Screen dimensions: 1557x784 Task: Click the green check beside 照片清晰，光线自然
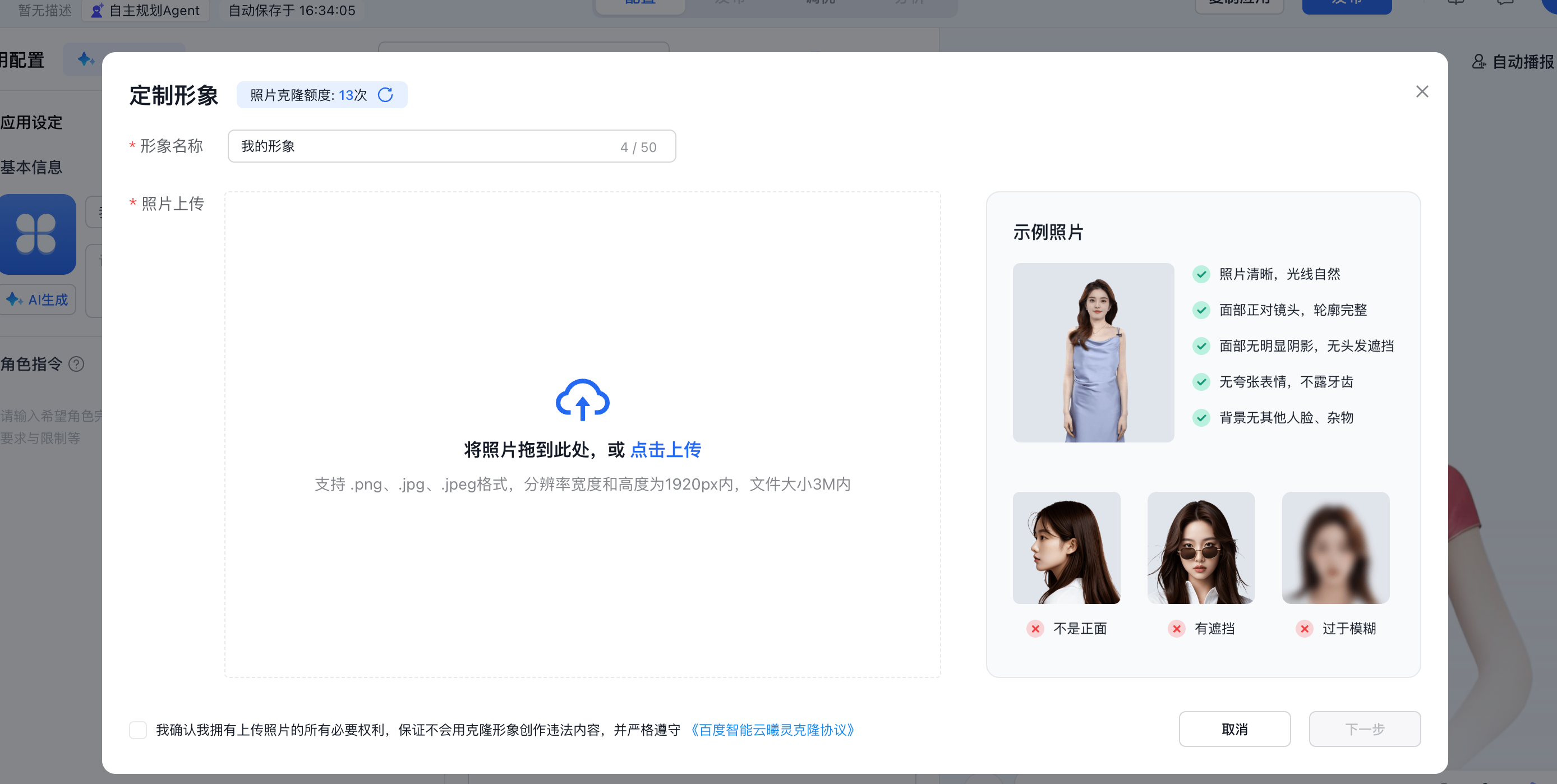coord(1201,274)
